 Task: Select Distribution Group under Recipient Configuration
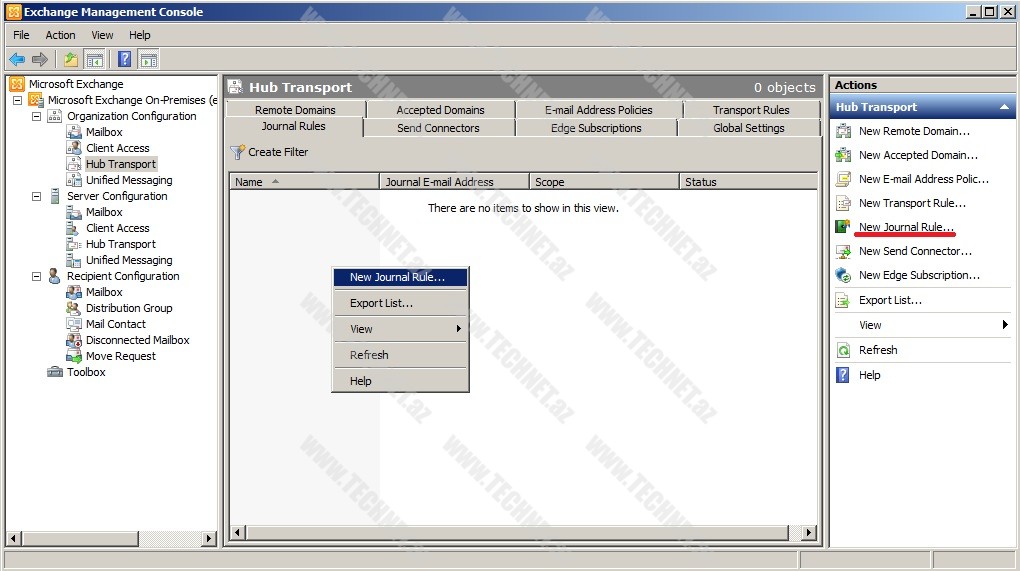click(x=129, y=308)
